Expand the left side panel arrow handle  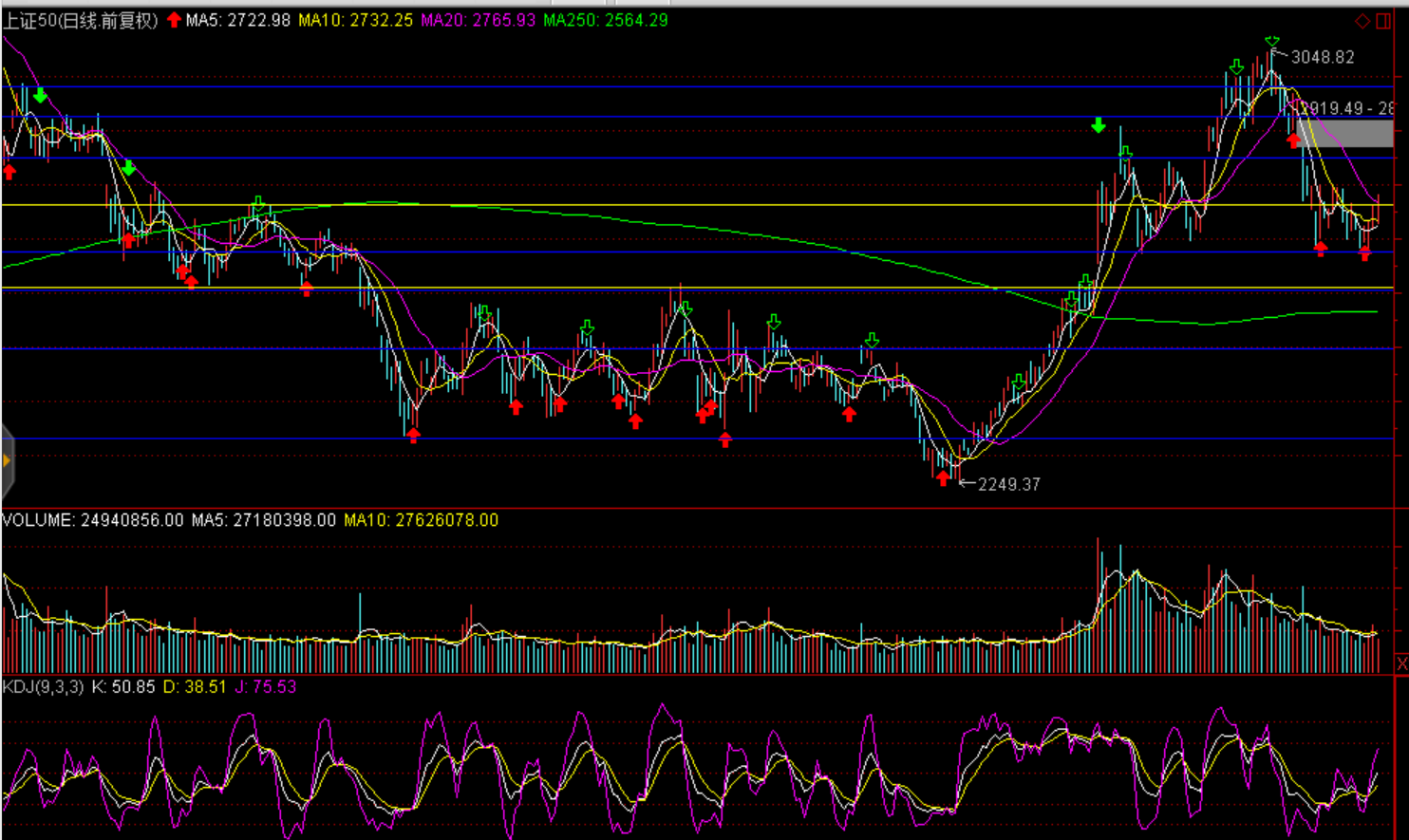click(x=7, y=461)
